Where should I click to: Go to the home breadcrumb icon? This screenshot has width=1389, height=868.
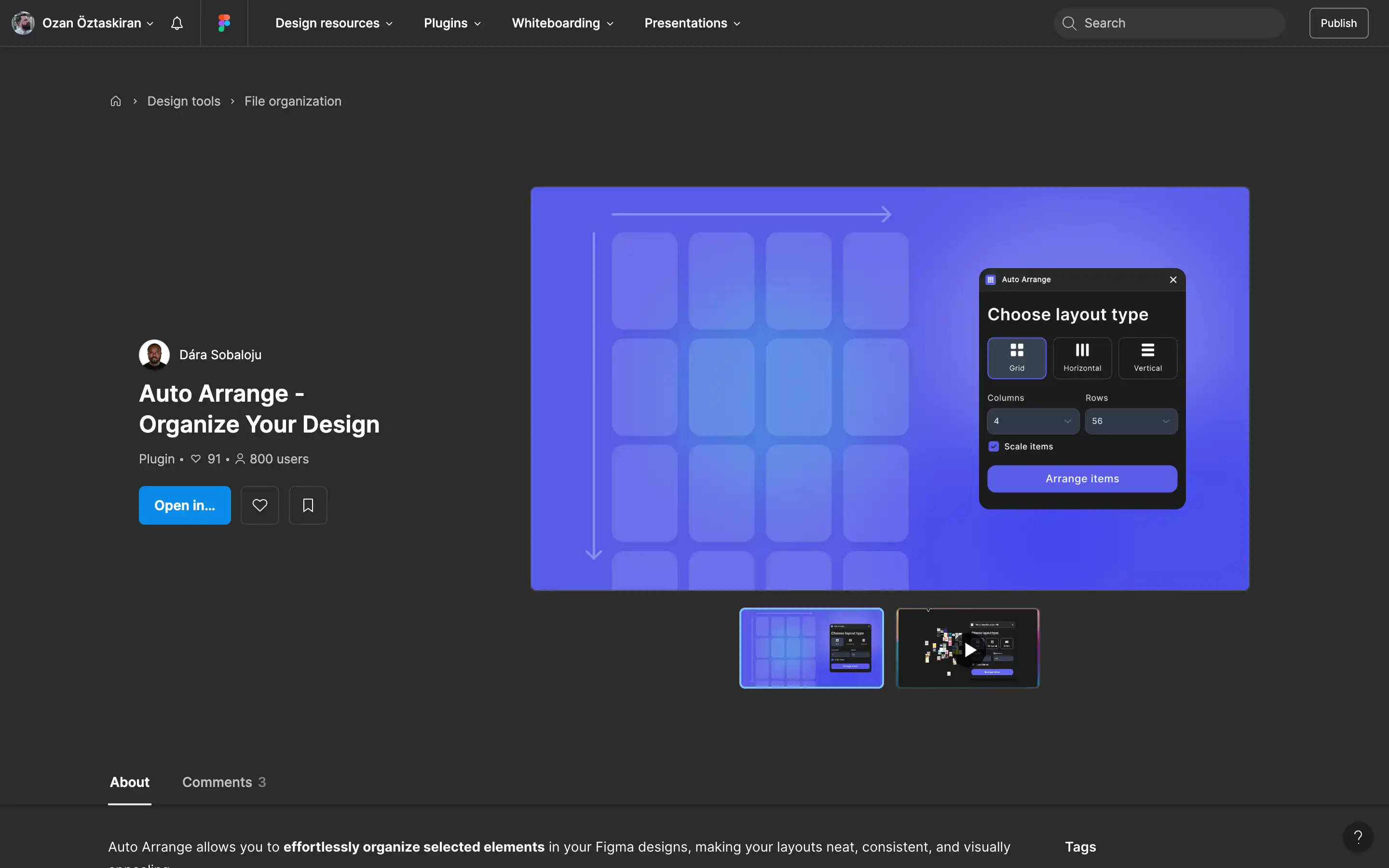pyautogui.click(x=115, y=101)
